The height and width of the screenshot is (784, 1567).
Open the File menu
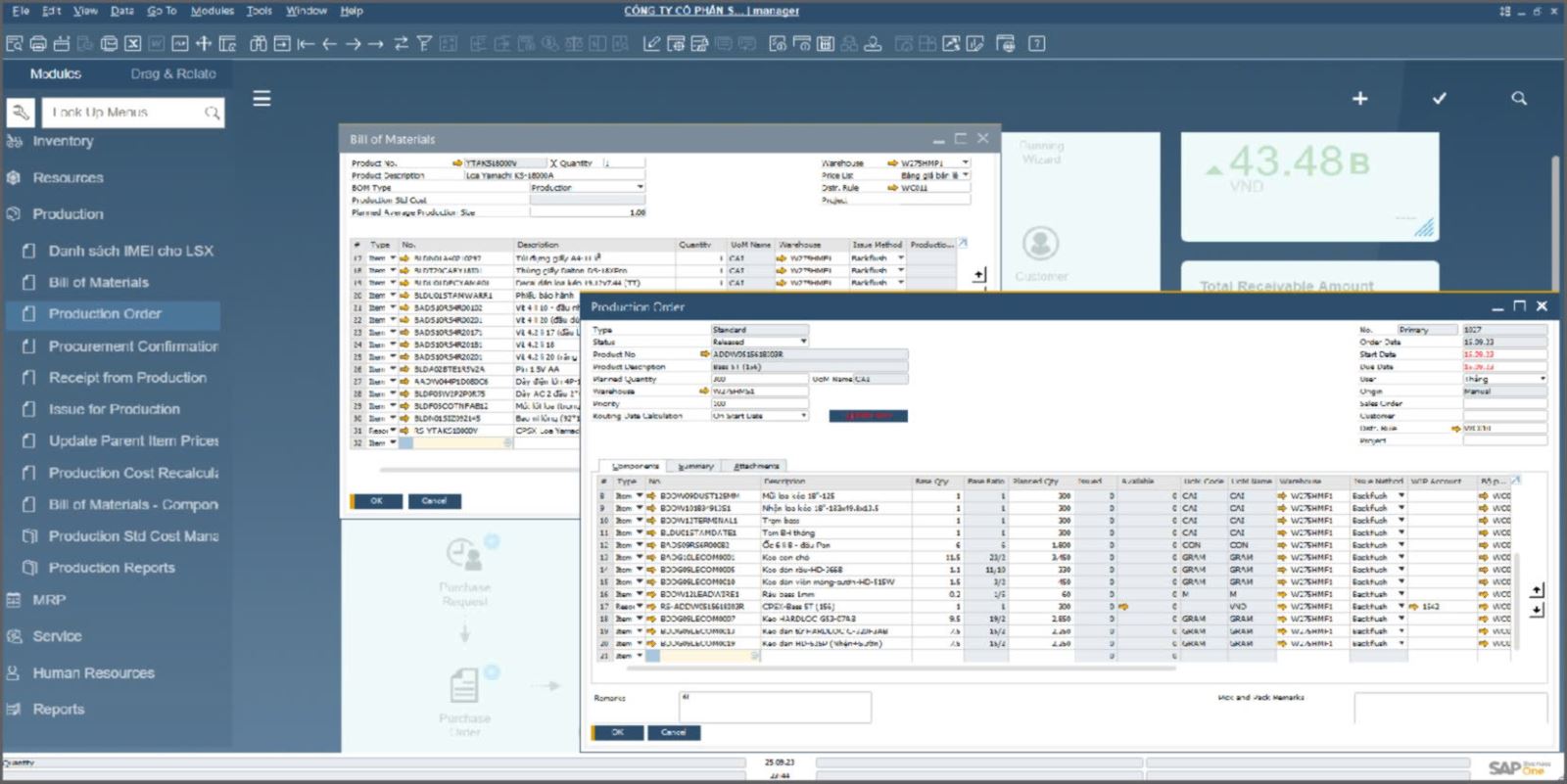(x=21, y=11)
